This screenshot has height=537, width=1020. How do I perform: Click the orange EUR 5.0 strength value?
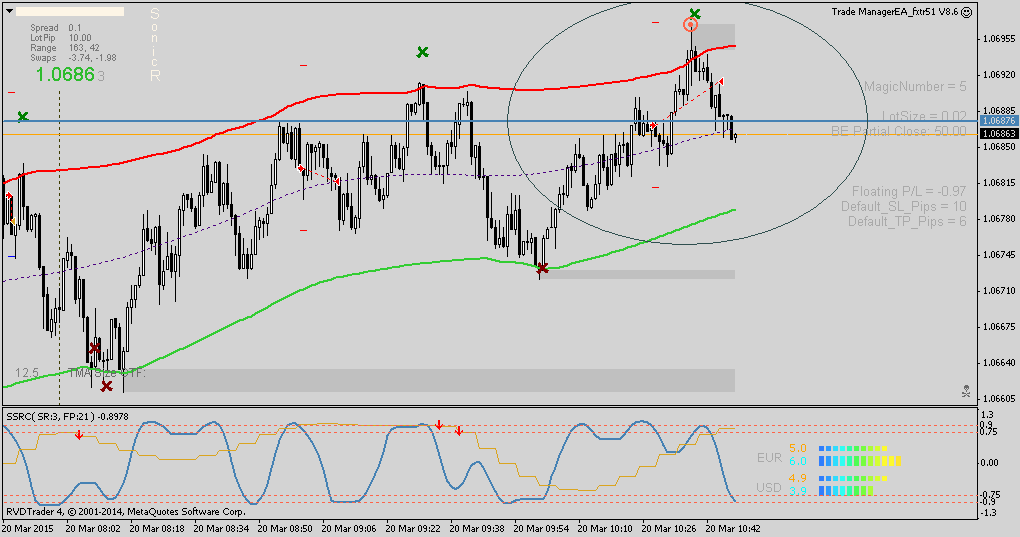click(x=798, y=448)
